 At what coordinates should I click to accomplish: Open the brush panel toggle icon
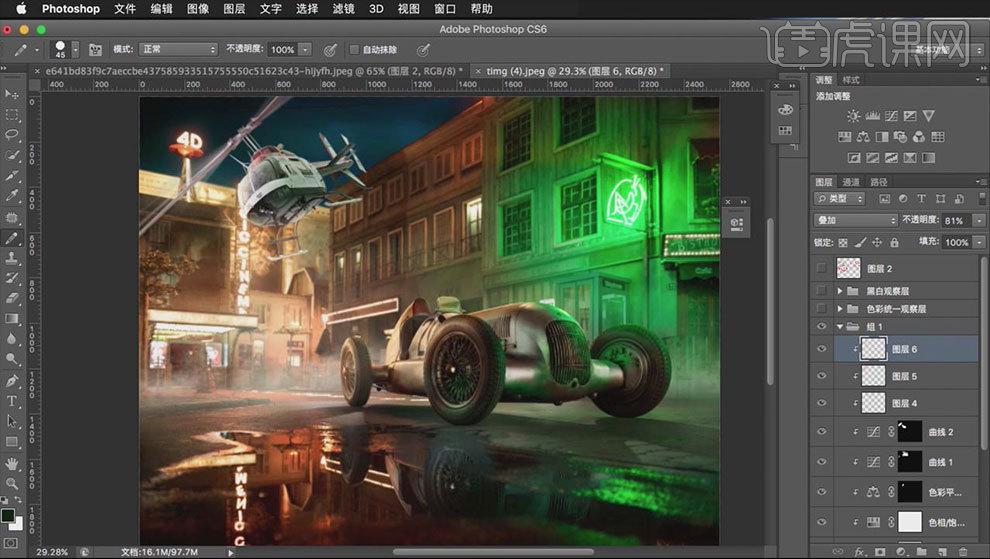(95, 49)
